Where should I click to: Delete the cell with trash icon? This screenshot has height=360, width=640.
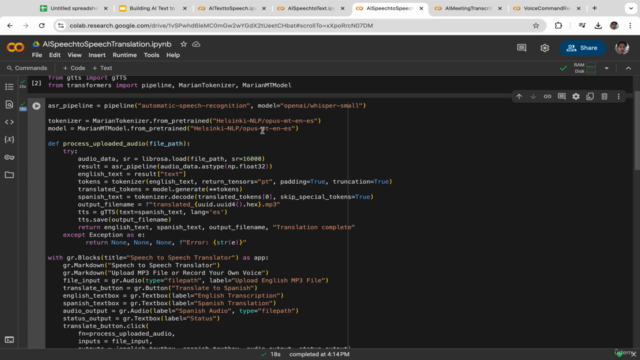coord(604,97)
